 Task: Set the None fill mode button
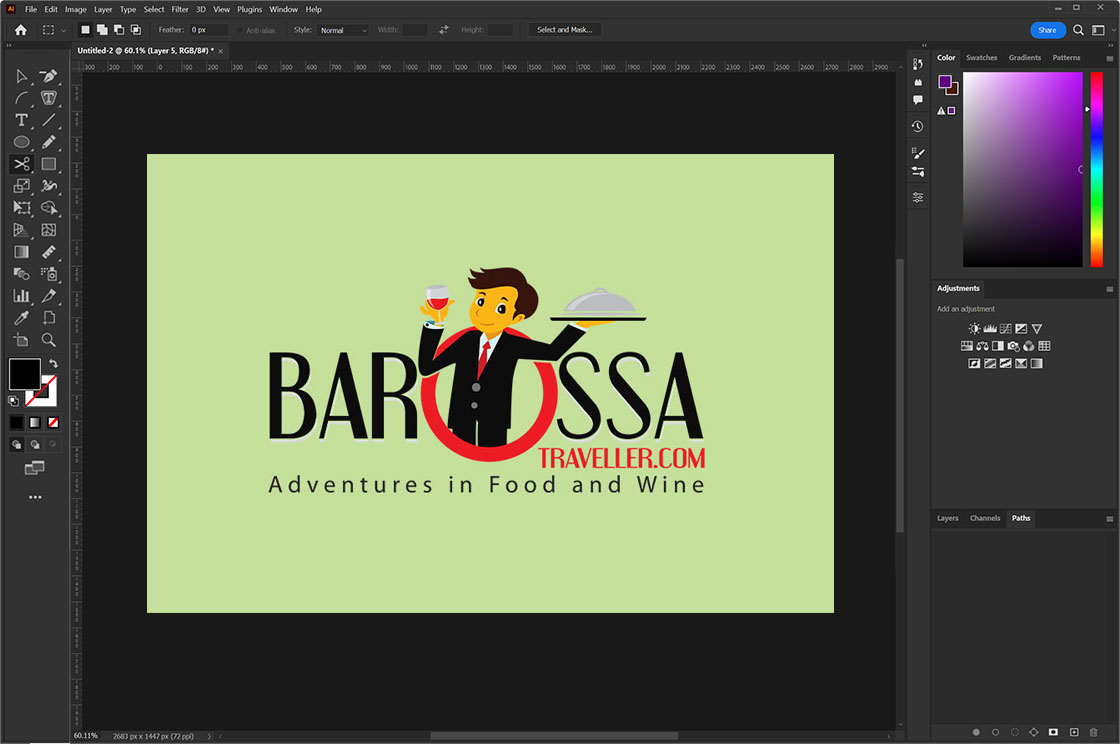coord(53,423)
